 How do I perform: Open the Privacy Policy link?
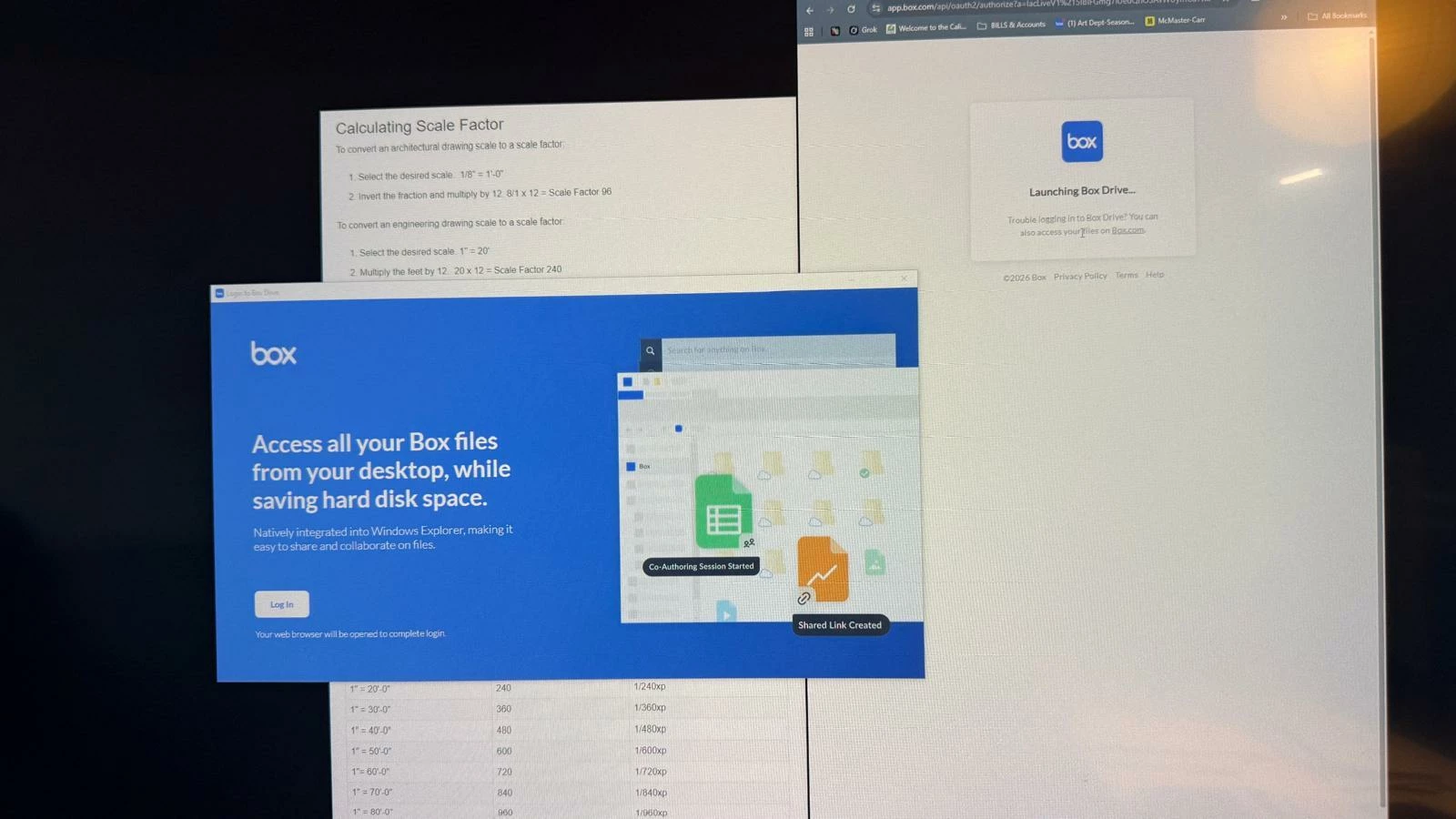1080,277
